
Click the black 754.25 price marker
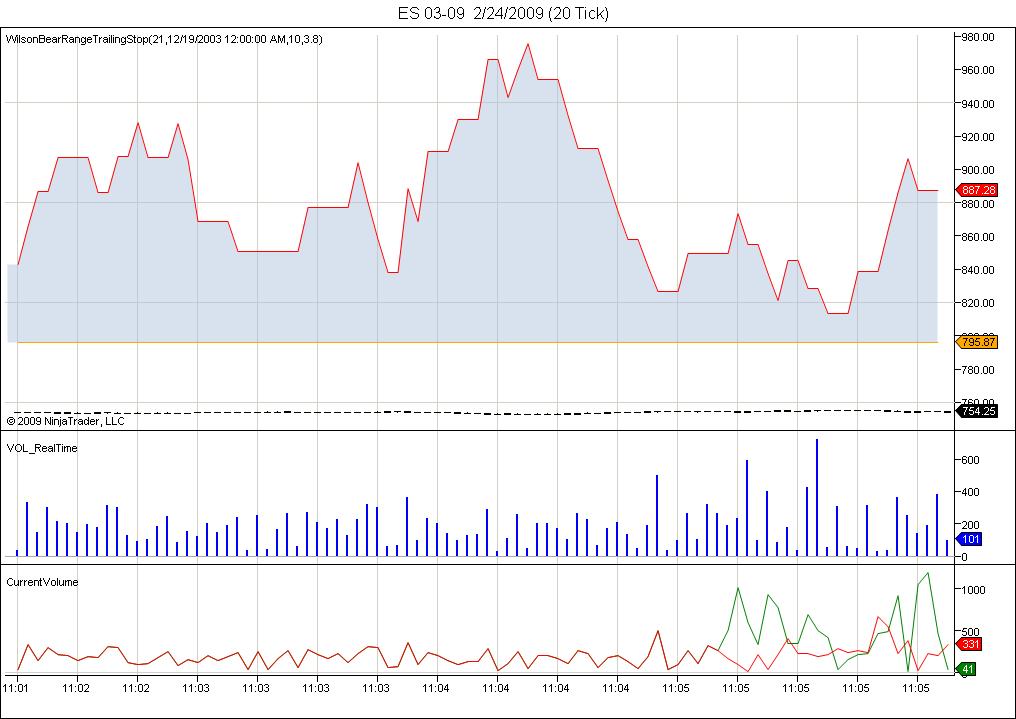(x=977, y=411)
